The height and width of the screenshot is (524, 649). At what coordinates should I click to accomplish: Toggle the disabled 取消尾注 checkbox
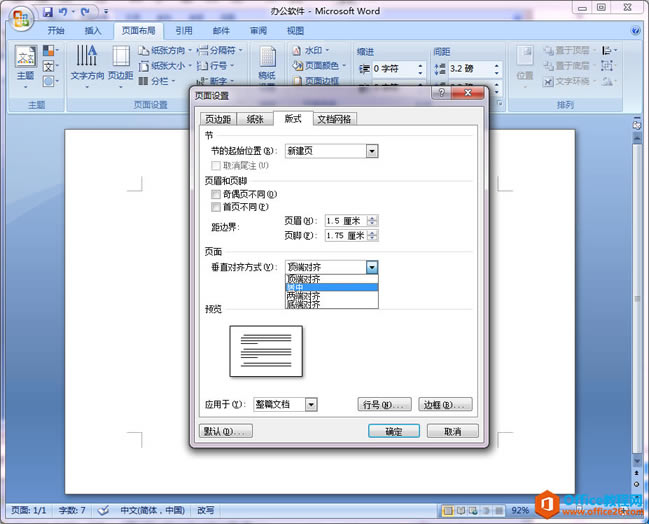tap(216, 166)
